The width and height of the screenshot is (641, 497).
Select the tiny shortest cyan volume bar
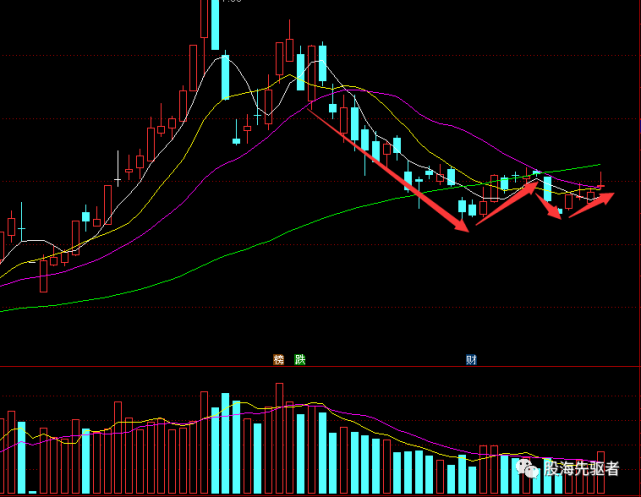[x=33, y=492]
